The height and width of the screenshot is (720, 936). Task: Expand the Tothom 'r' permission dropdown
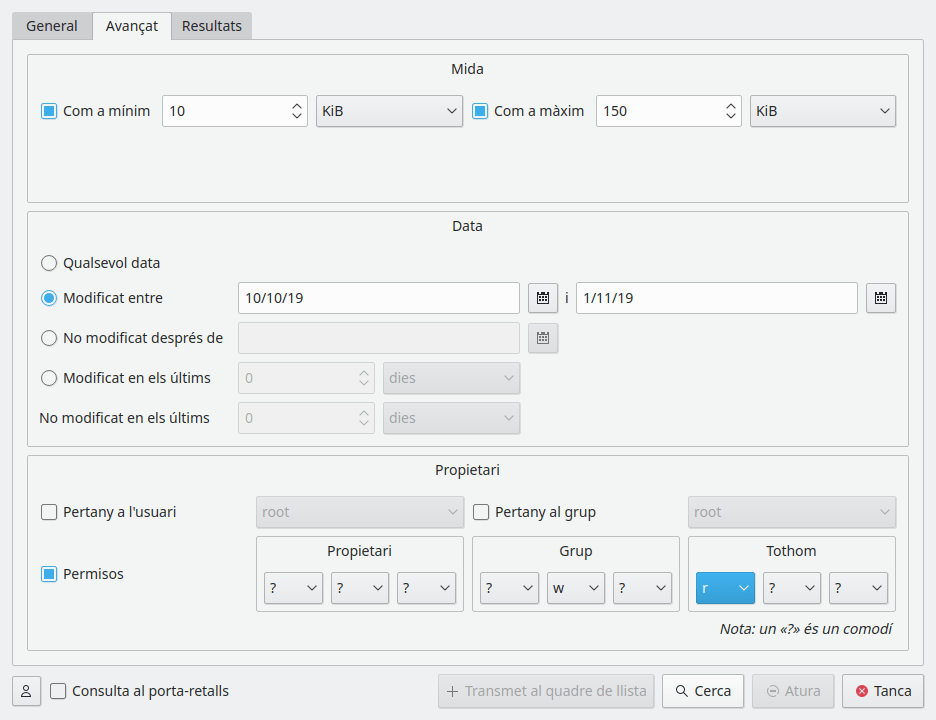[x=725, y=589]
